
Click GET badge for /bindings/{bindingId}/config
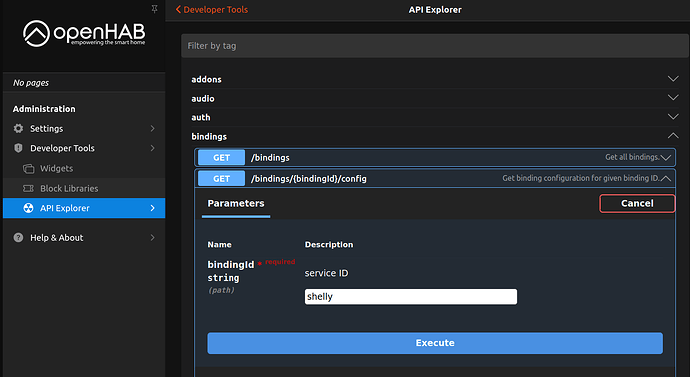(x=221, y=179)
